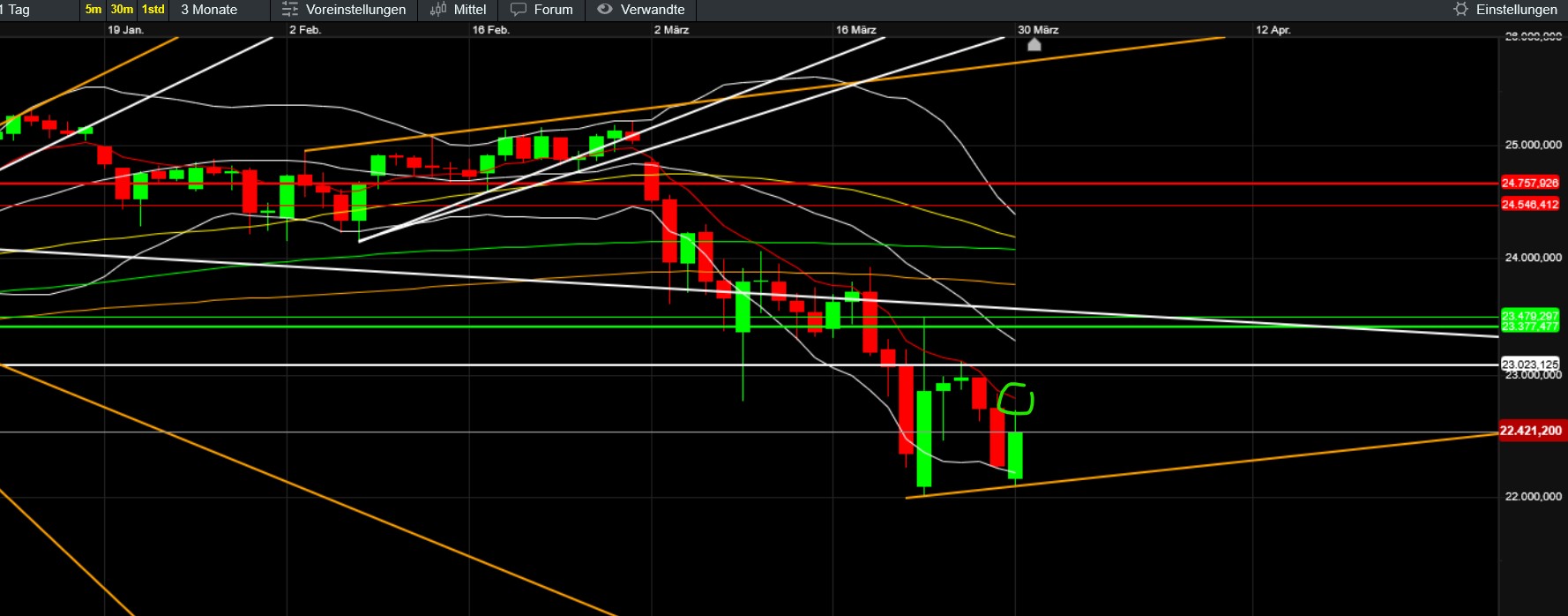Click the eye icon beside Verwandte
Screen dimensions: 1568x616
604,10
